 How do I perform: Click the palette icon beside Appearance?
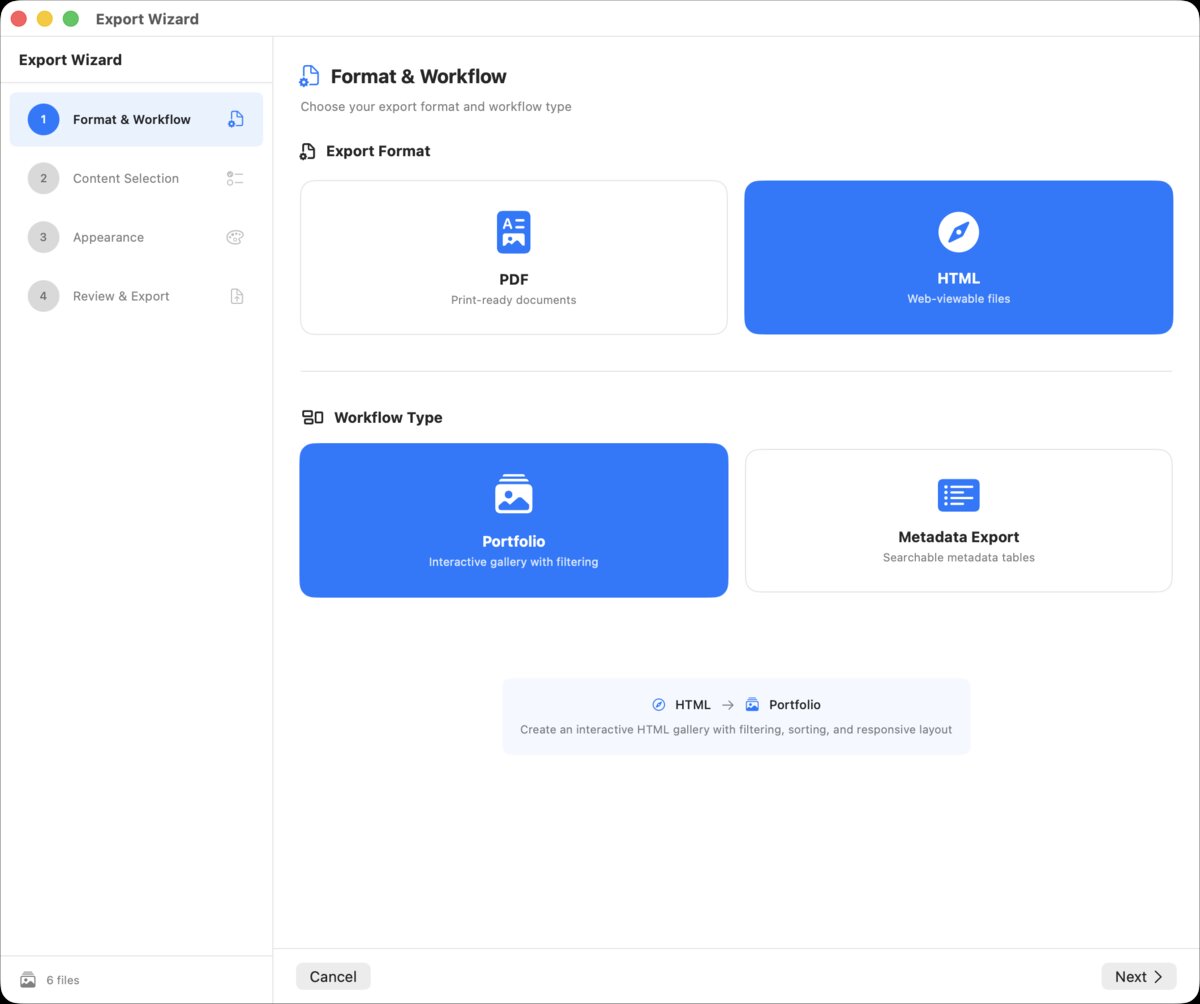234,237
